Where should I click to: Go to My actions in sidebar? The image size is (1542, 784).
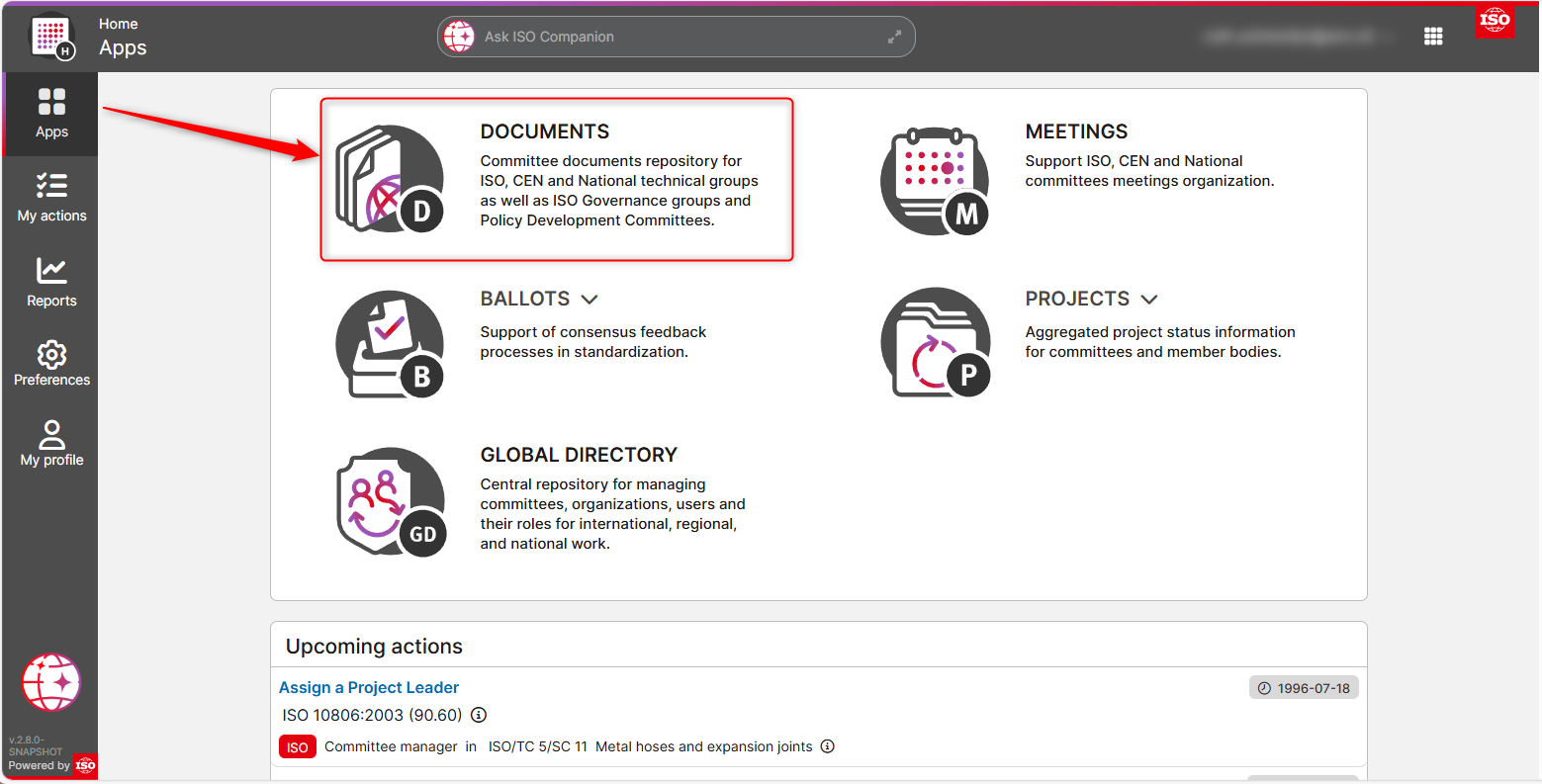pyautogui.click(x=51, y=198)
